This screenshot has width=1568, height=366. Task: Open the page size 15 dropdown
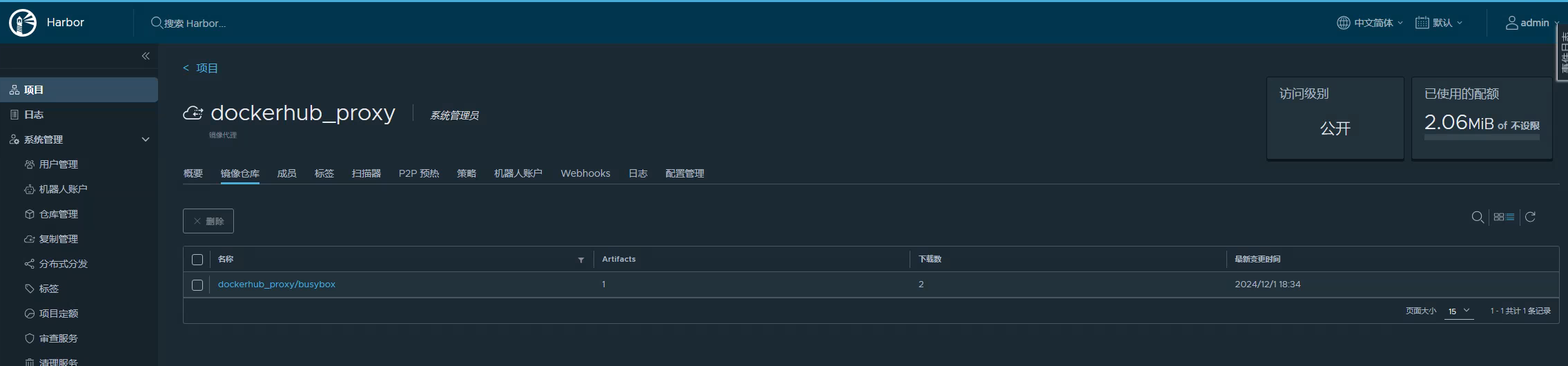click(1459, 311)
